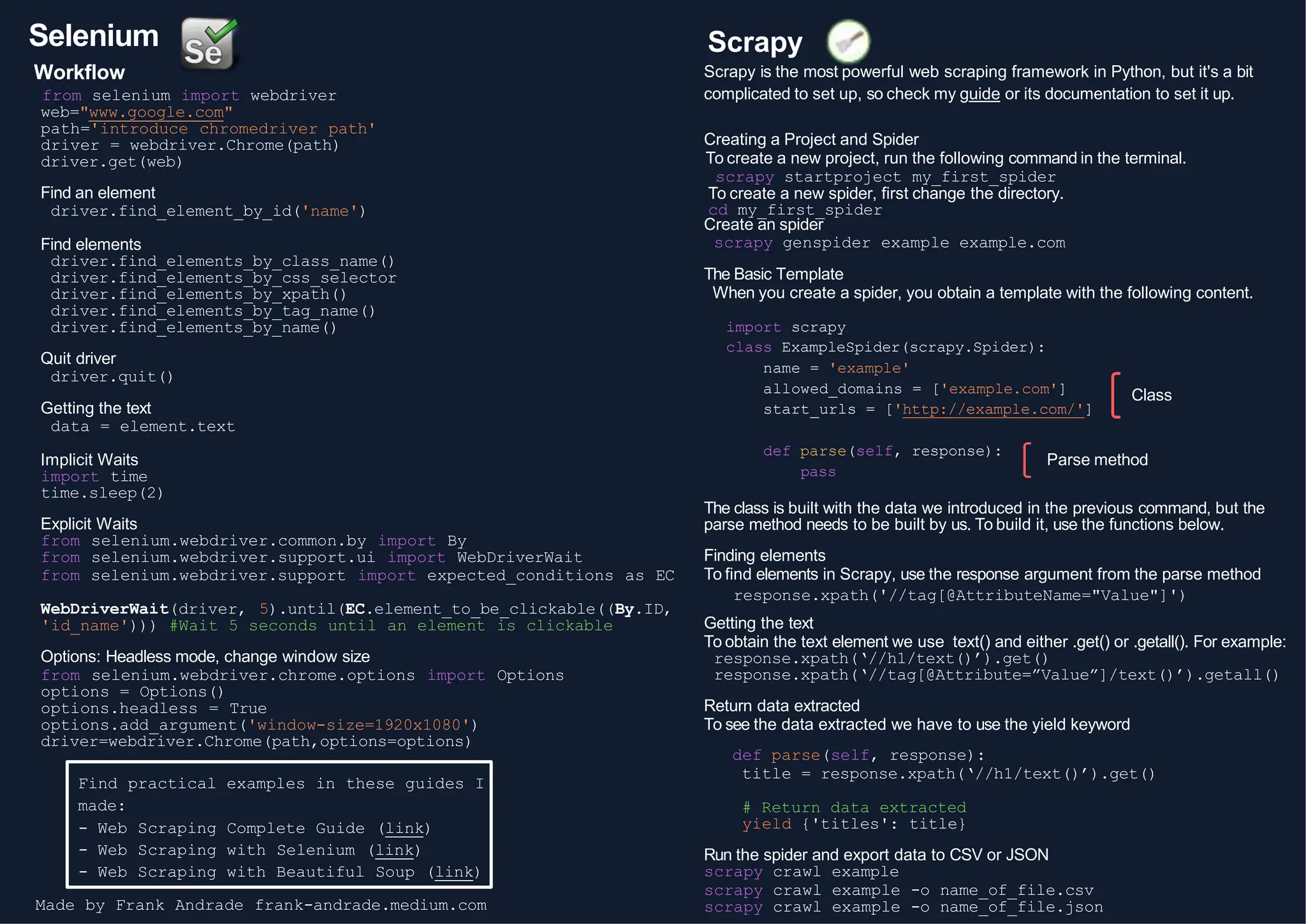Click the 'Find an element' heading
The width and height of the screenshot is (1306, 924).
click(x=98, y=193)
